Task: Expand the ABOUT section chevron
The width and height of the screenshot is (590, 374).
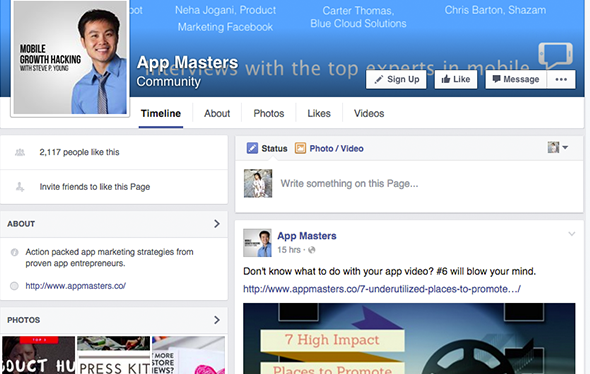Action: coord(217,224)
